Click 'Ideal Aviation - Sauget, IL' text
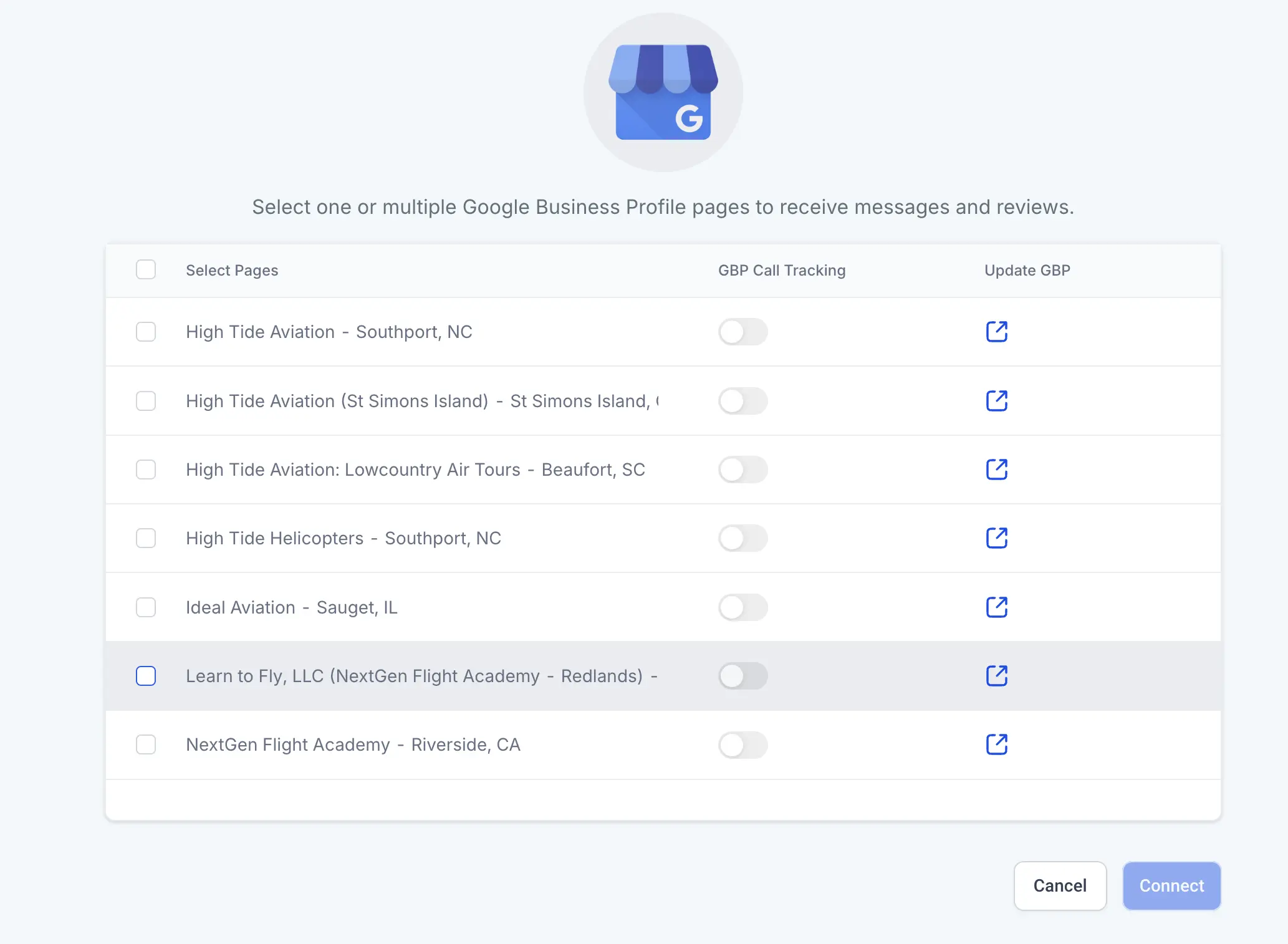The width and height of the screenshot is (1288, 944). (x=292, y=608)
